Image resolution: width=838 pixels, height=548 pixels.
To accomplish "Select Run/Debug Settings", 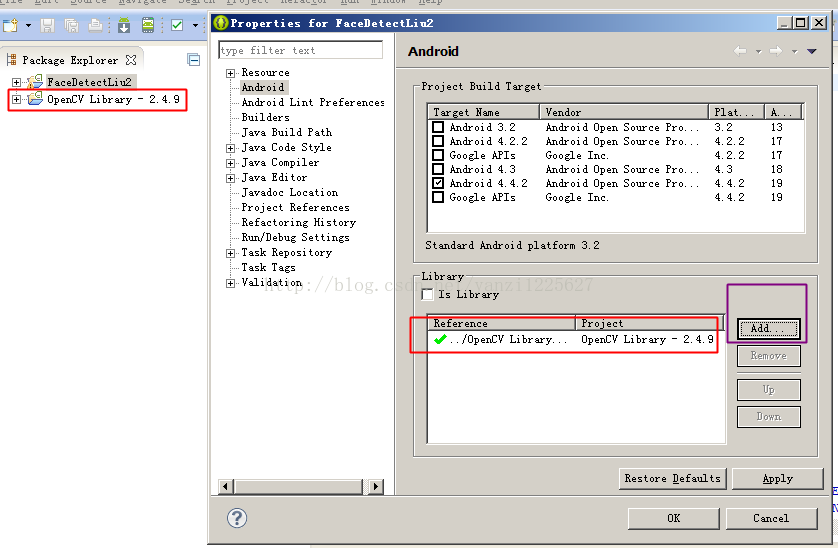I will [296, 237].
